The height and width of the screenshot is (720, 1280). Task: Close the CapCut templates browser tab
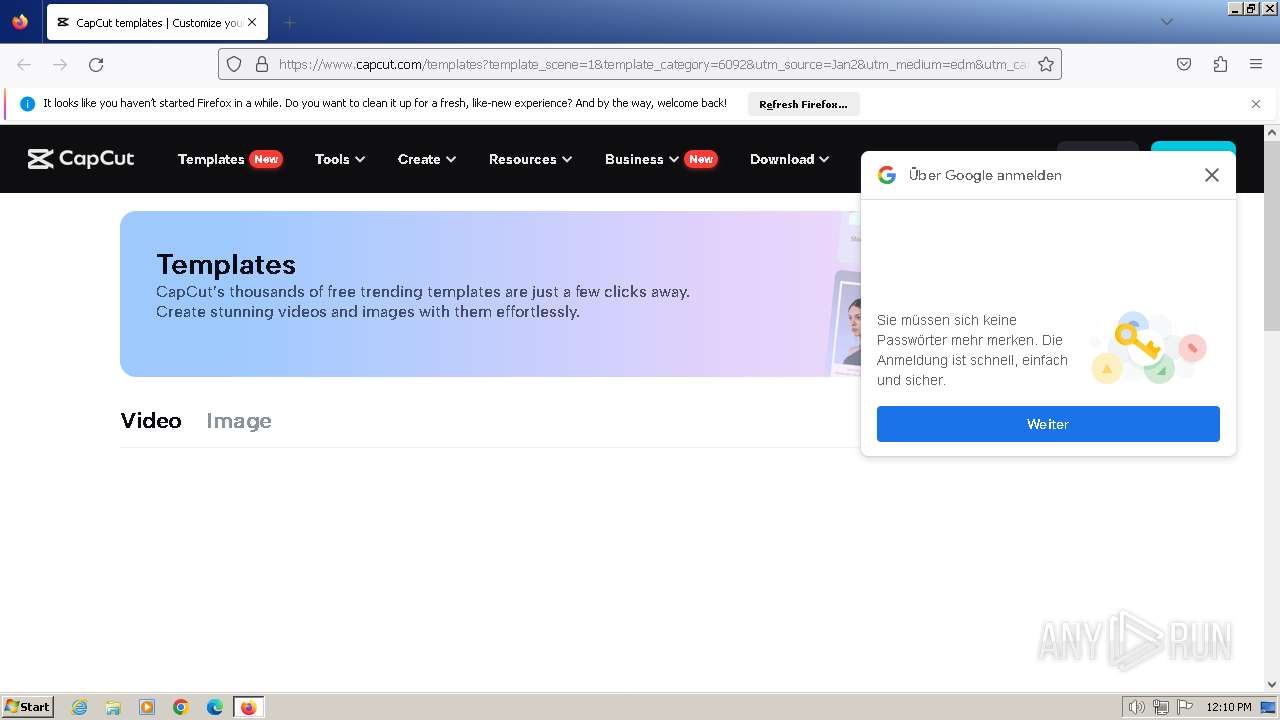pyautogui.click(x=251, y=22)
